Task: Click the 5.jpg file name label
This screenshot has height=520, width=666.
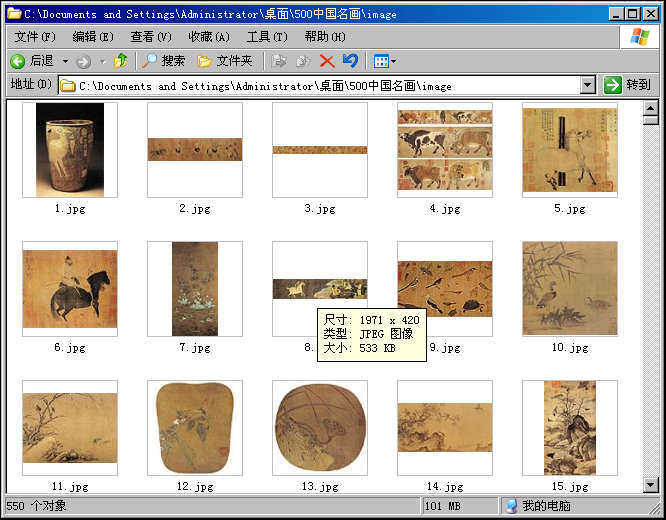Action: tap(570, 209)
